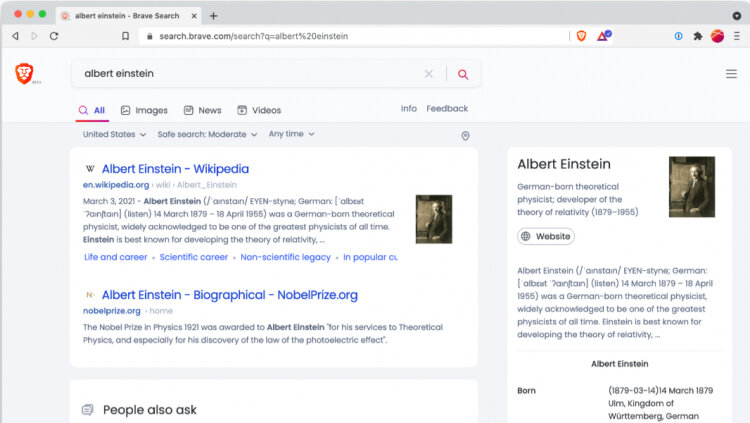Viewport: 750px width, 423px height.
Task: Click 'German-born theoretical physicist' panel description
Action: (x=577, y=199)
